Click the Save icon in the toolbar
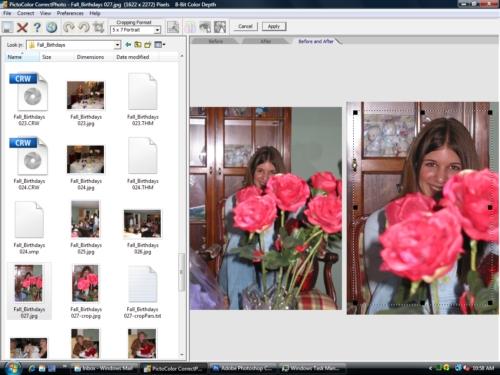The width and height of the screenshot is (500, 375). click(7, 27)
